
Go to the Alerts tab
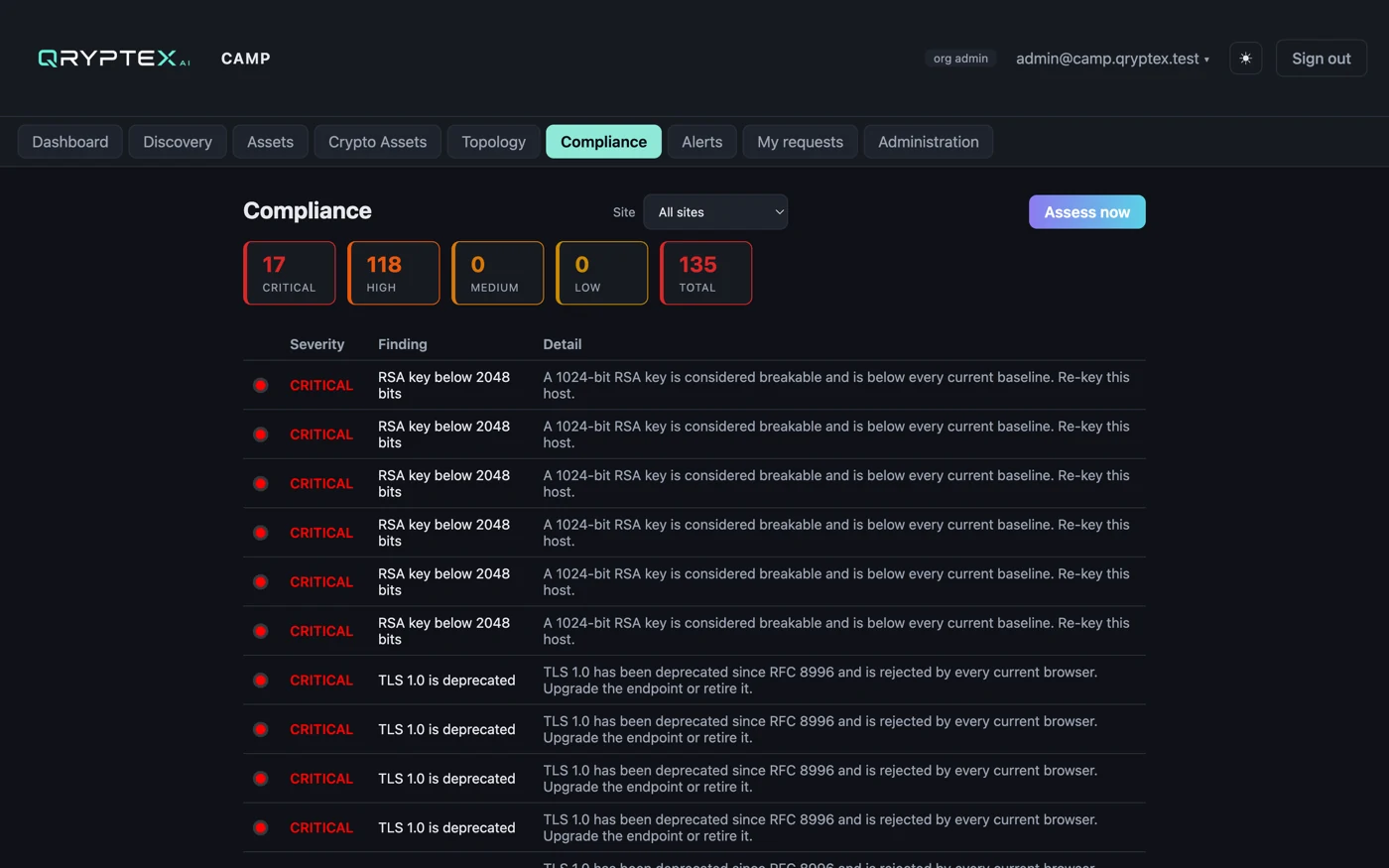coord(701,142)
